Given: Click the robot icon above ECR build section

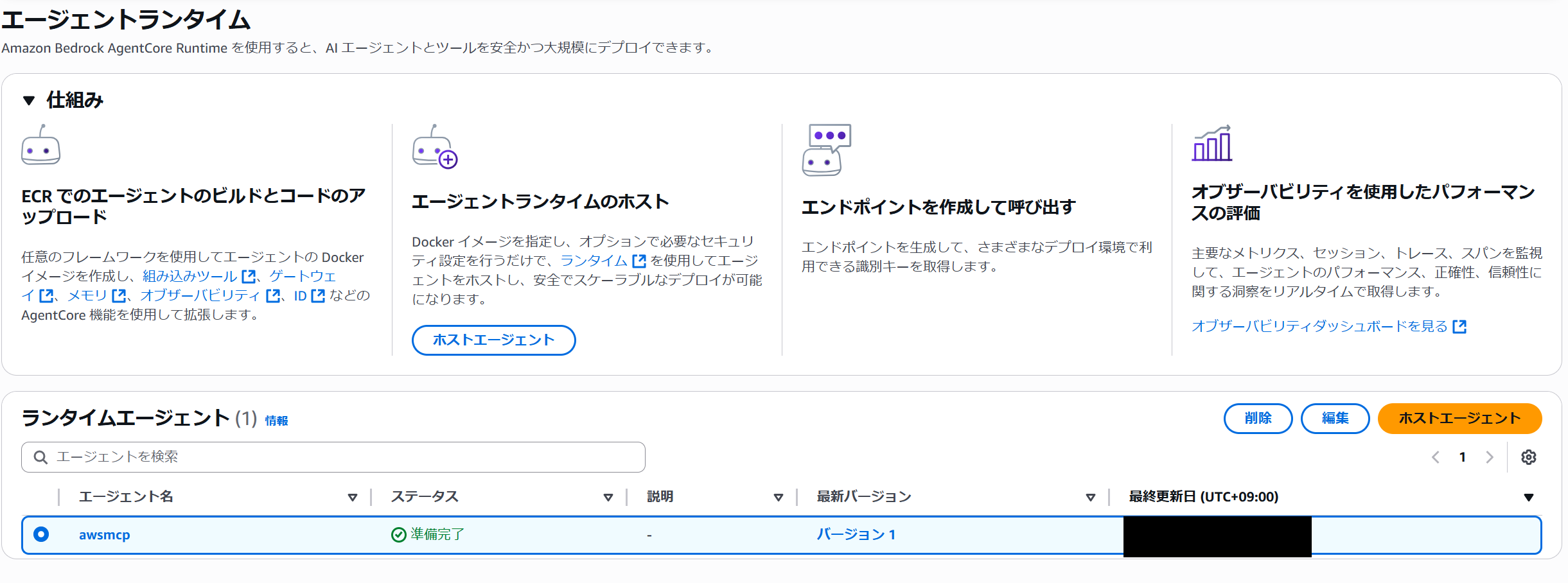Looking at the screenshot, I should (x=40, y=146).
